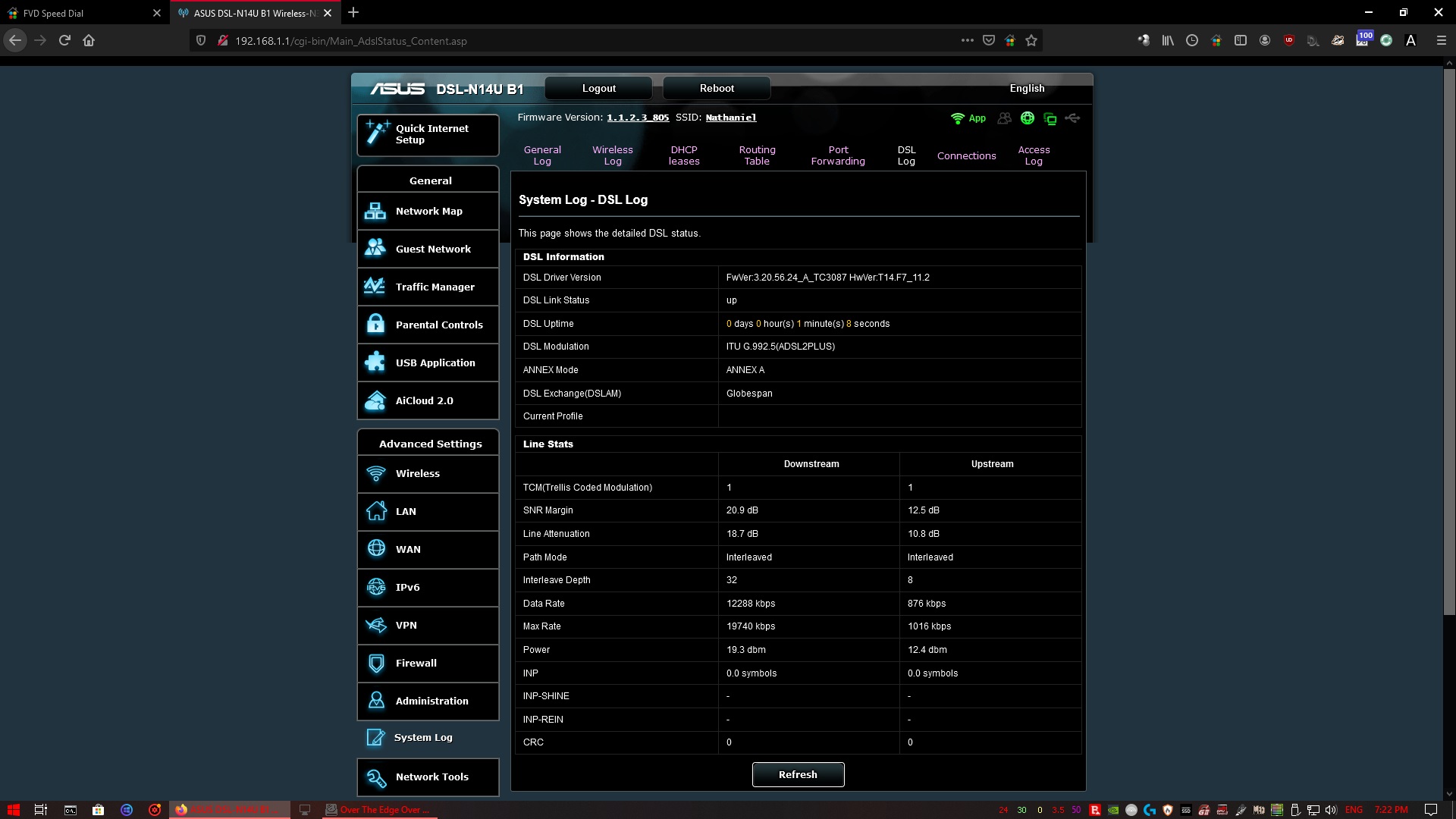Click the Downstream column header
The image size is (1456, 819).
point(811,464)
